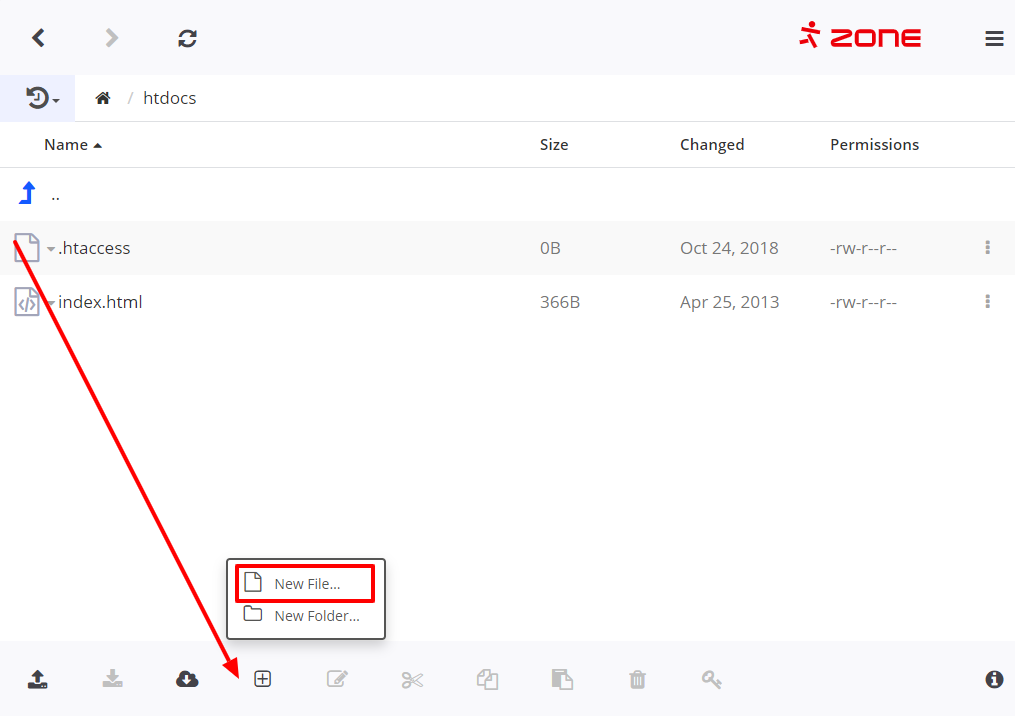Image resolution: width=1015 pixels, height=716 pixels.
Task: Select New File... from the popup menu
Action: [x=306, y=584]
